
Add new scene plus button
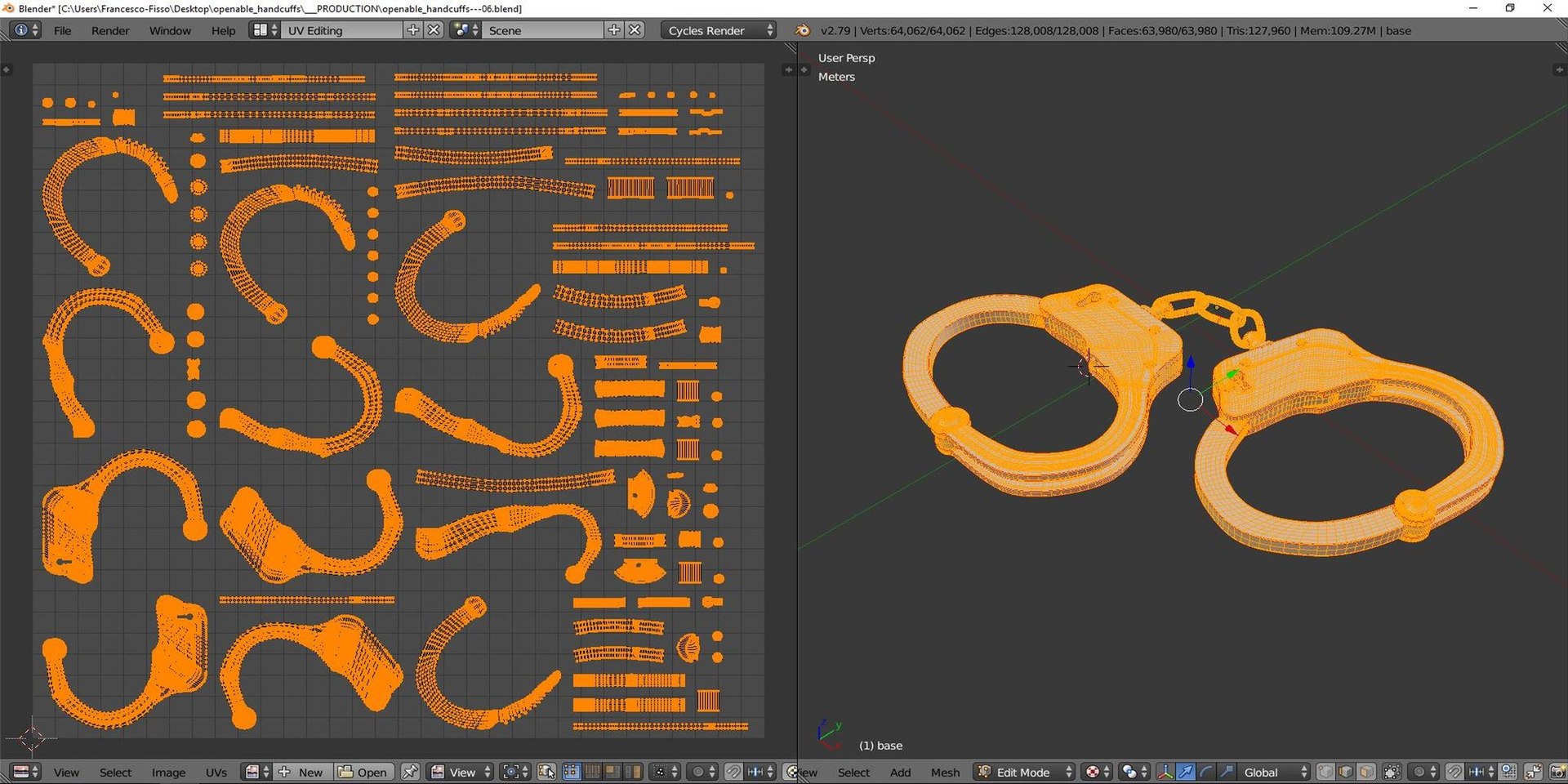614,30
